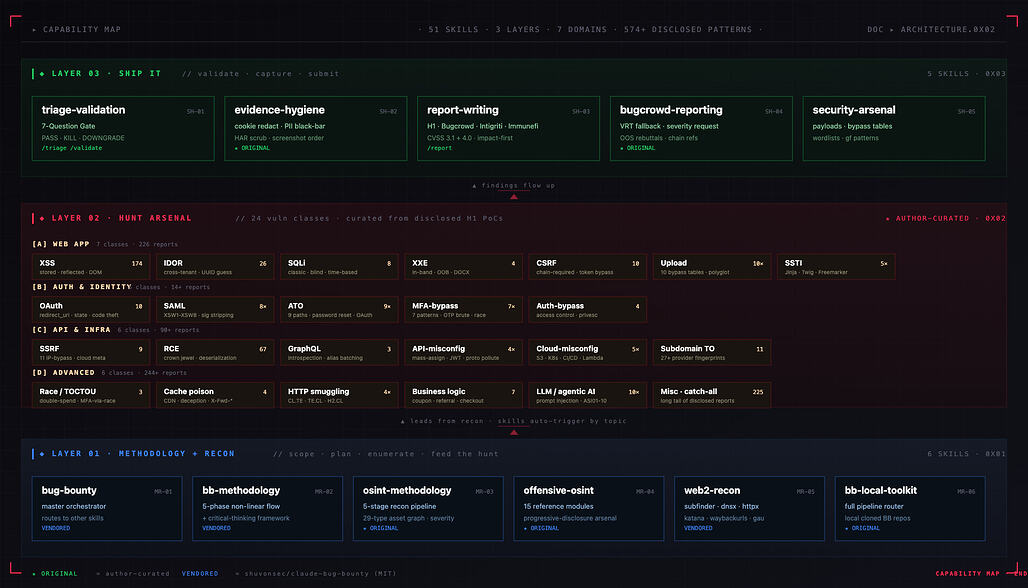This screenshot has height=588, width=1028.
Task: Click the red diamond beside LAYER 02
Action: click(x=43, y=218)
